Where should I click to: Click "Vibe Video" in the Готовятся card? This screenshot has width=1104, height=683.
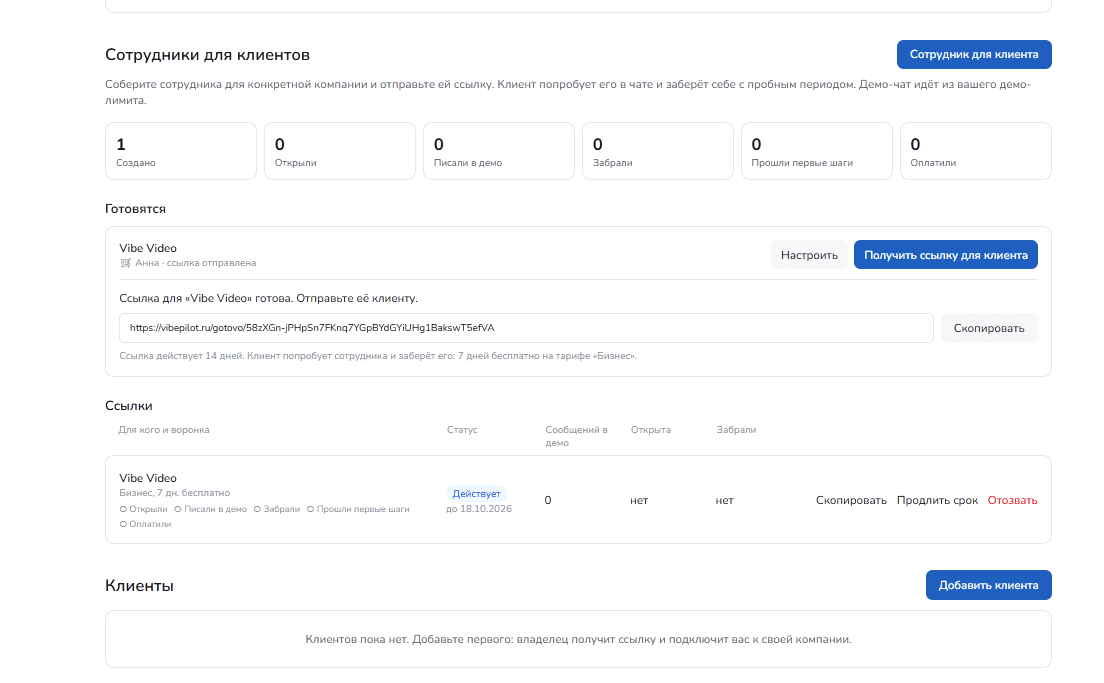coord(148,248)
